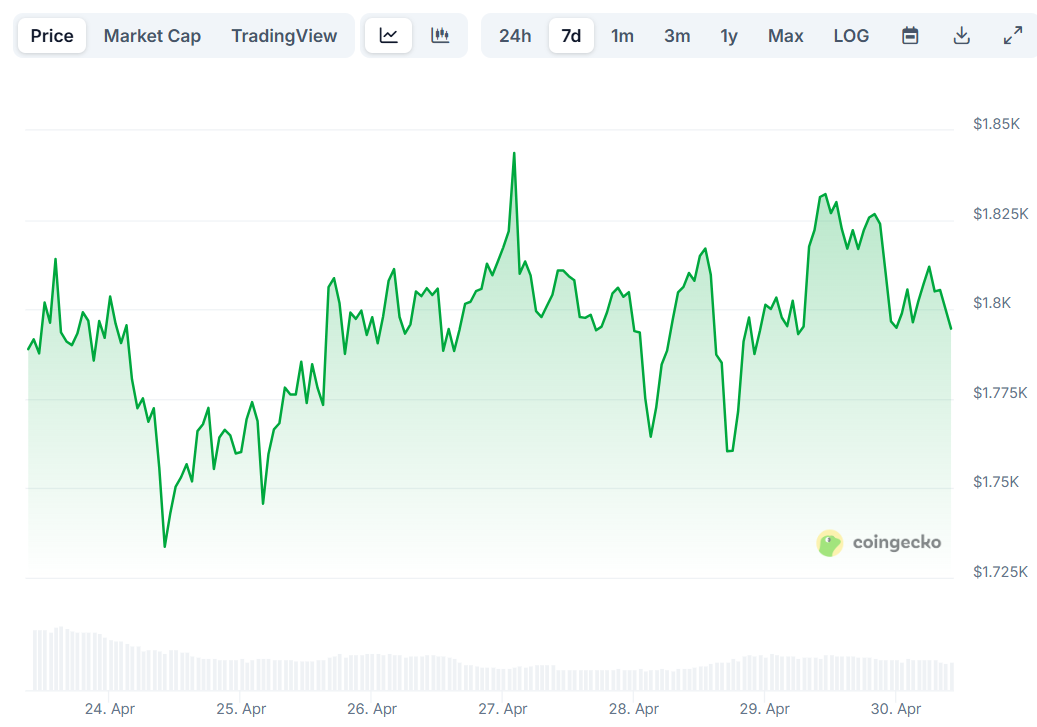The width and height of the screenshot is (1037, 727).
Task: Click the CoinGecko gecko logo
Action: (x=829, y=543)
